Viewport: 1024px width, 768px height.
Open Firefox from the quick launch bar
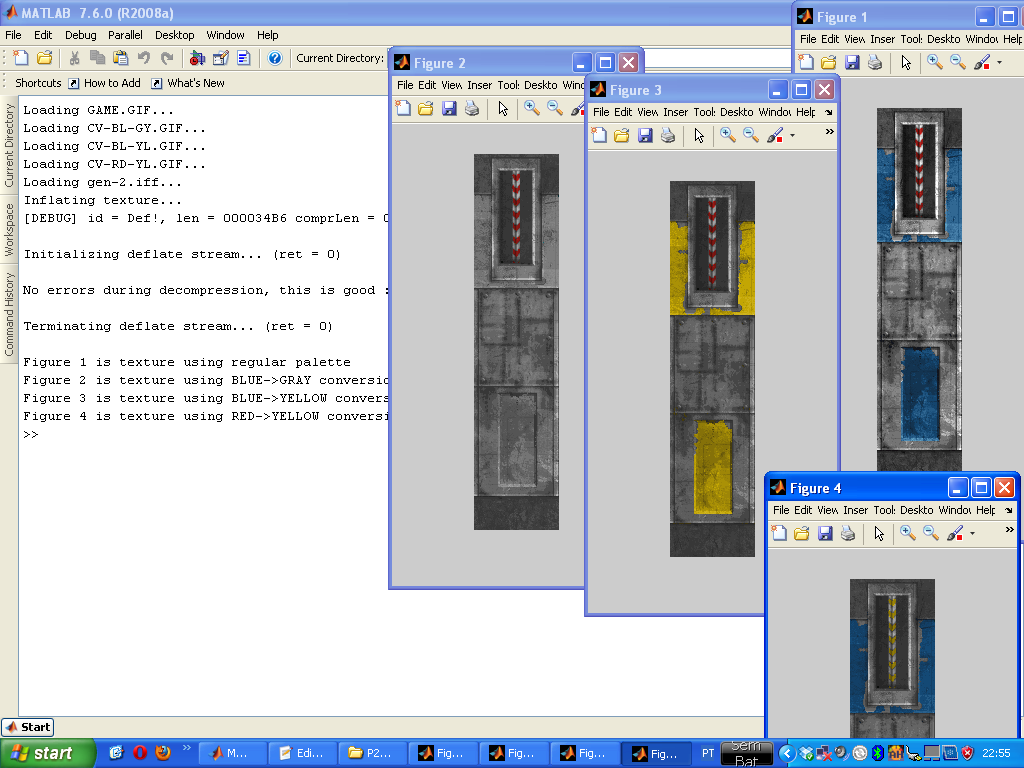pos(163,753)
